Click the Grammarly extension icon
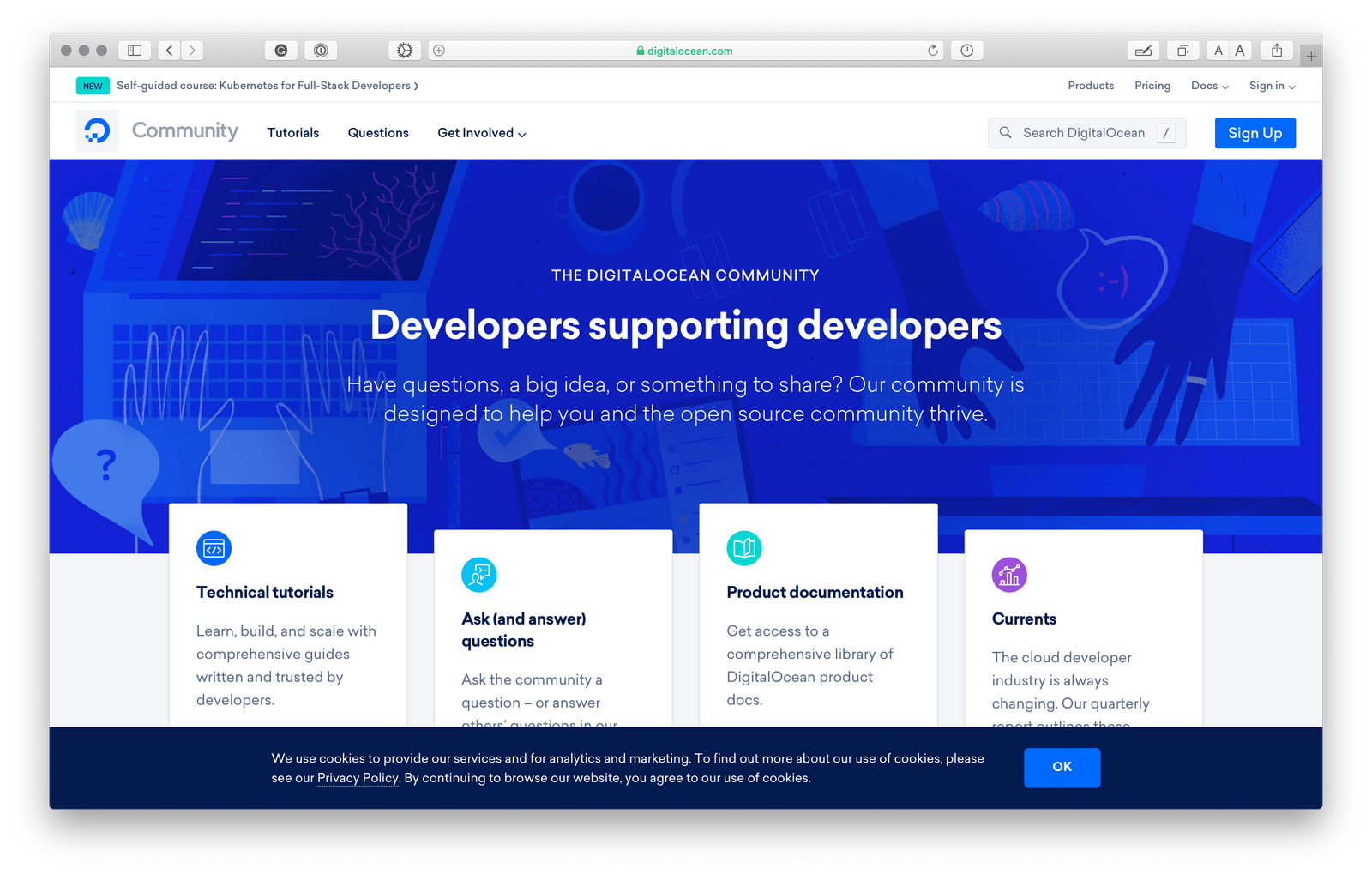 click(280, 51)
